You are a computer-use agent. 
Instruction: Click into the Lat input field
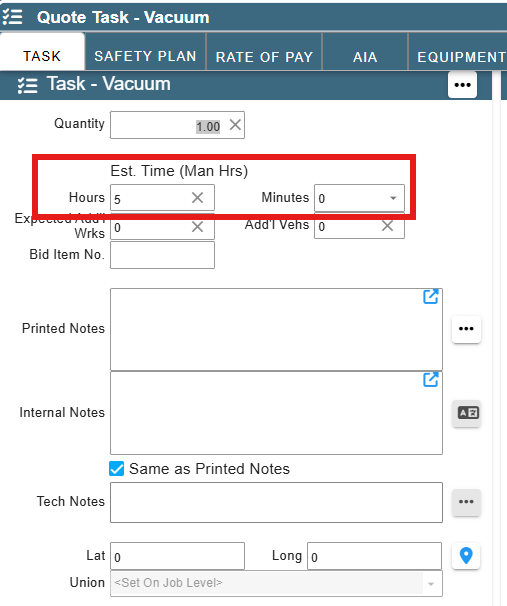click(177, 556)
